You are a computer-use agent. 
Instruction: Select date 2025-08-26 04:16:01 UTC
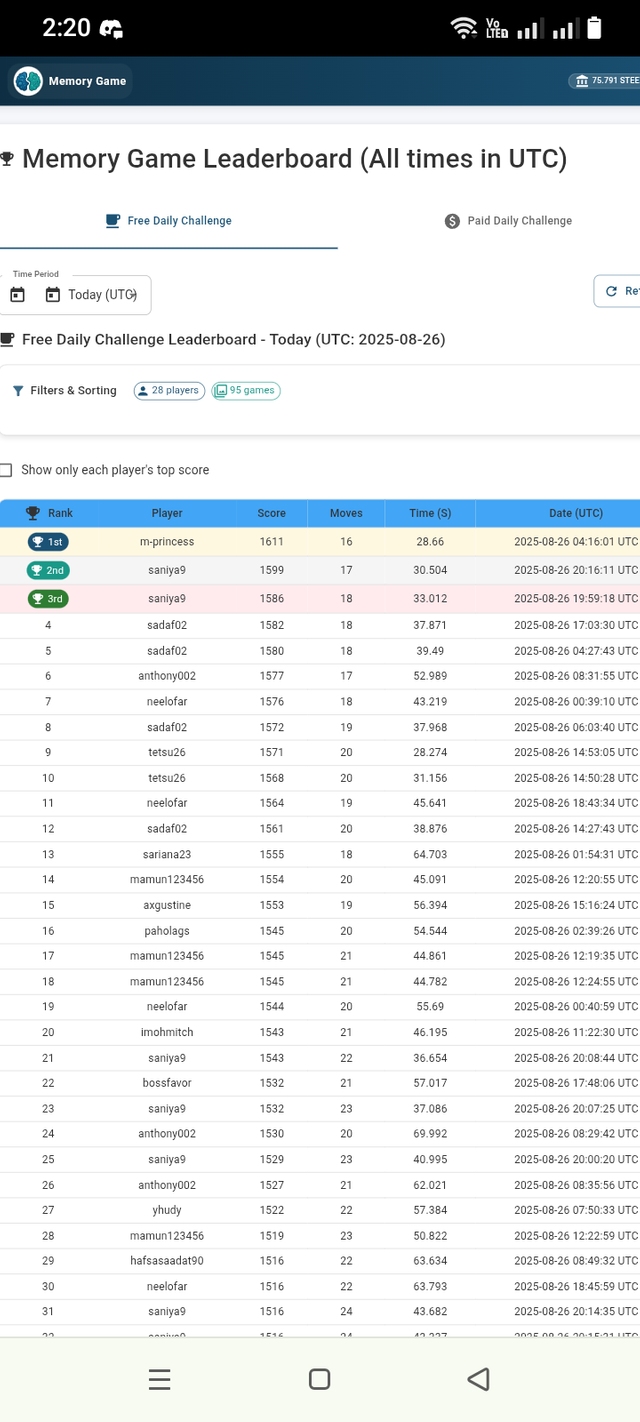click(576, 542)
